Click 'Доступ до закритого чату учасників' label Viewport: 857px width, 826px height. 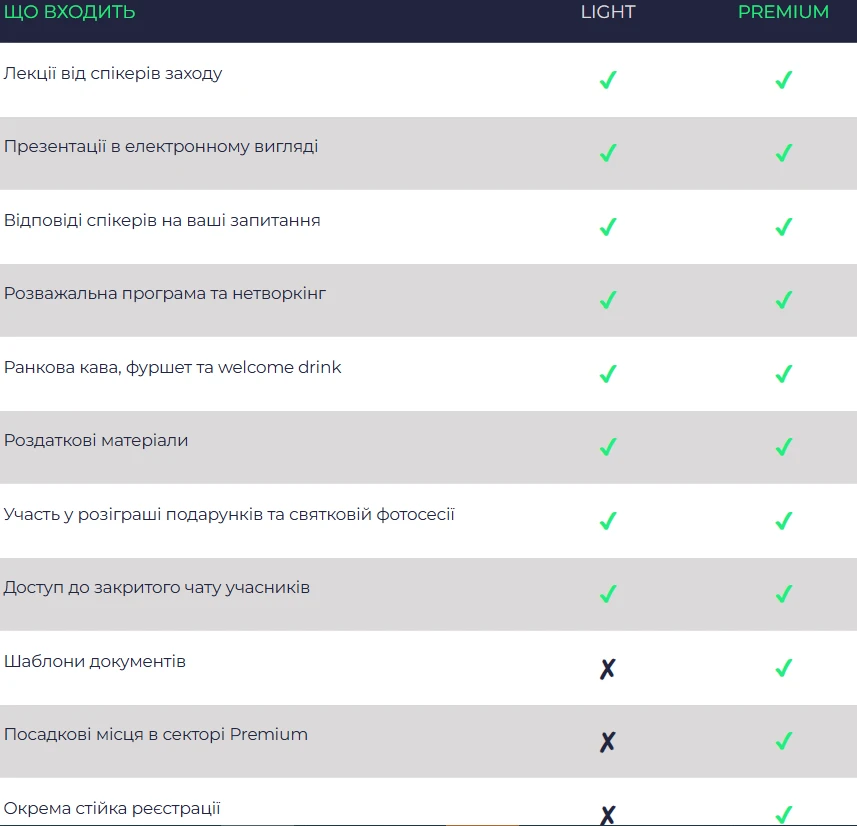157,587
